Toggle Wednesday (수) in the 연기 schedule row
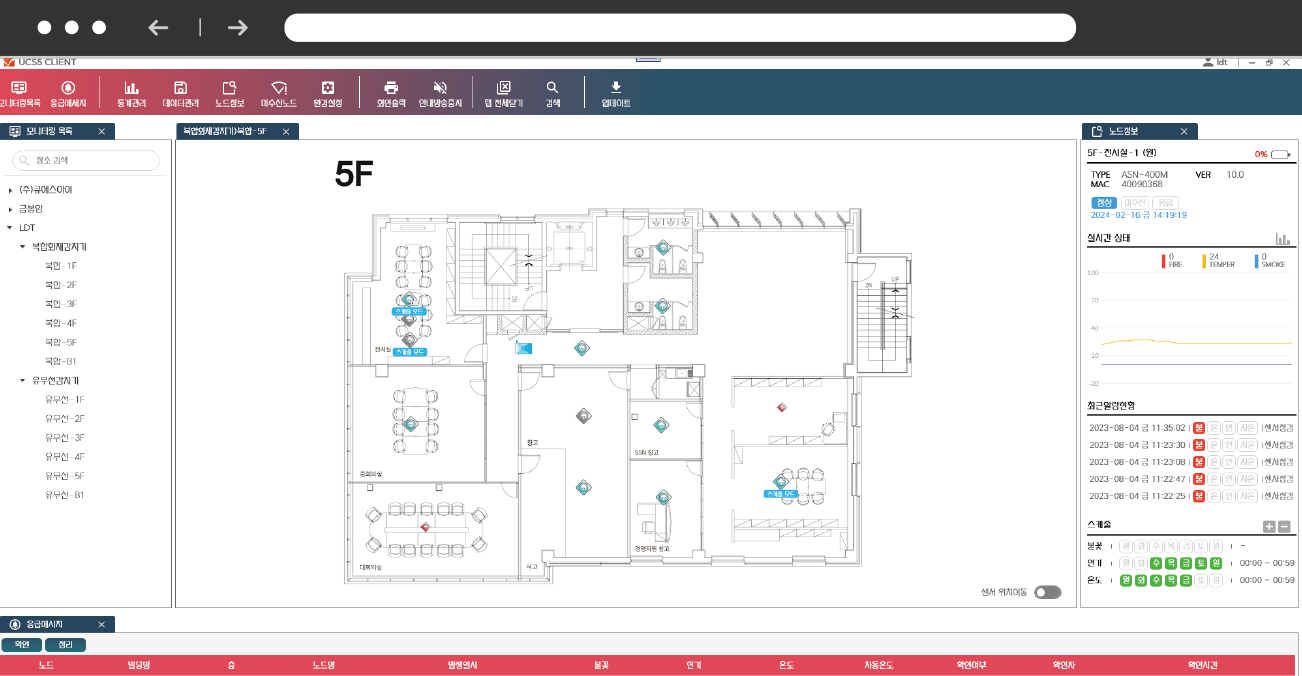This screenshot has width=1302, height=676. click(x=1157, y=563)
